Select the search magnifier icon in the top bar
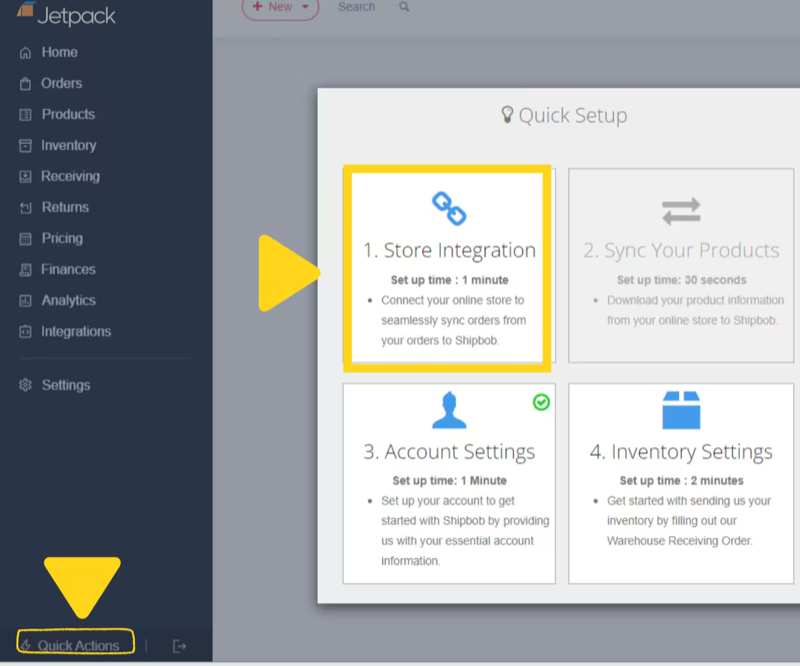Viewport: 800px width, 666px height. [x=403, y=7]
